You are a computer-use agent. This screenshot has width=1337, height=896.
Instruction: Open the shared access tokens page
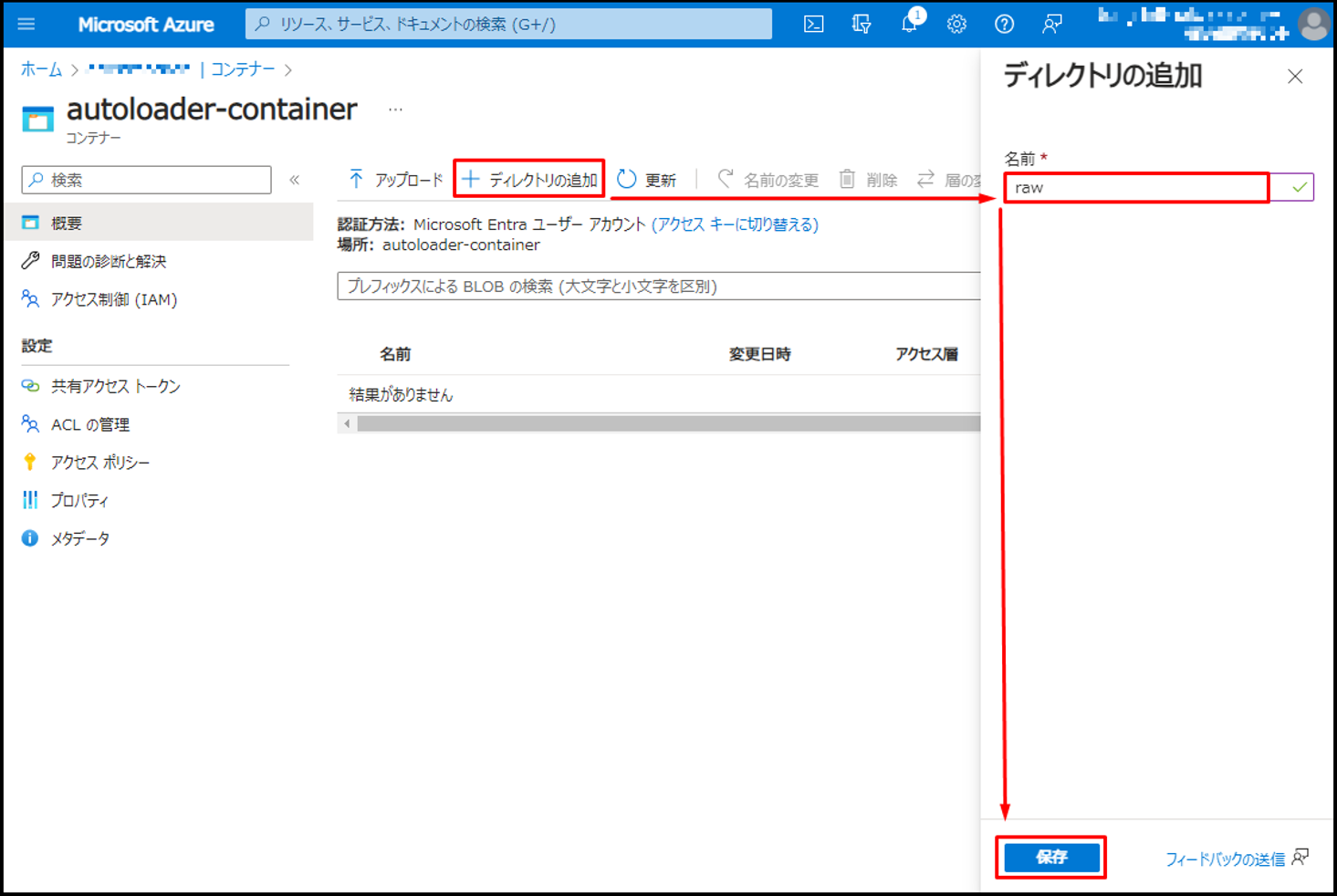[x=115, y=386]
